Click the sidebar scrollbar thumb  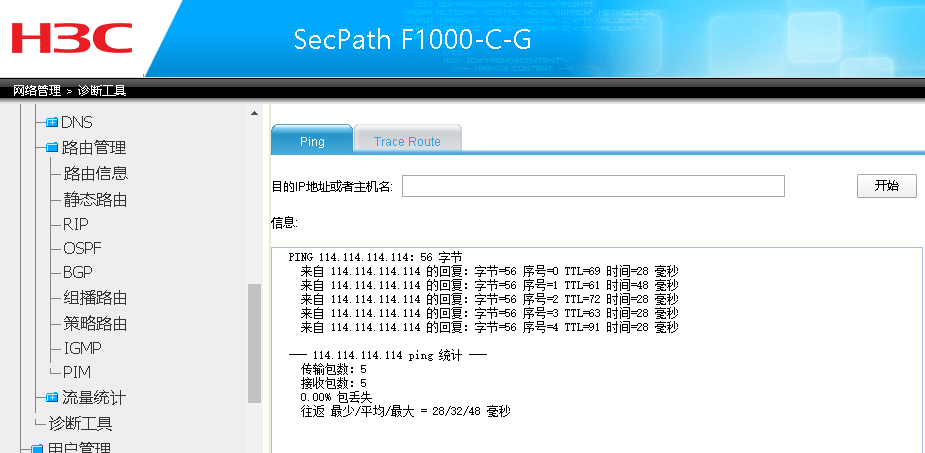(254, 343)
